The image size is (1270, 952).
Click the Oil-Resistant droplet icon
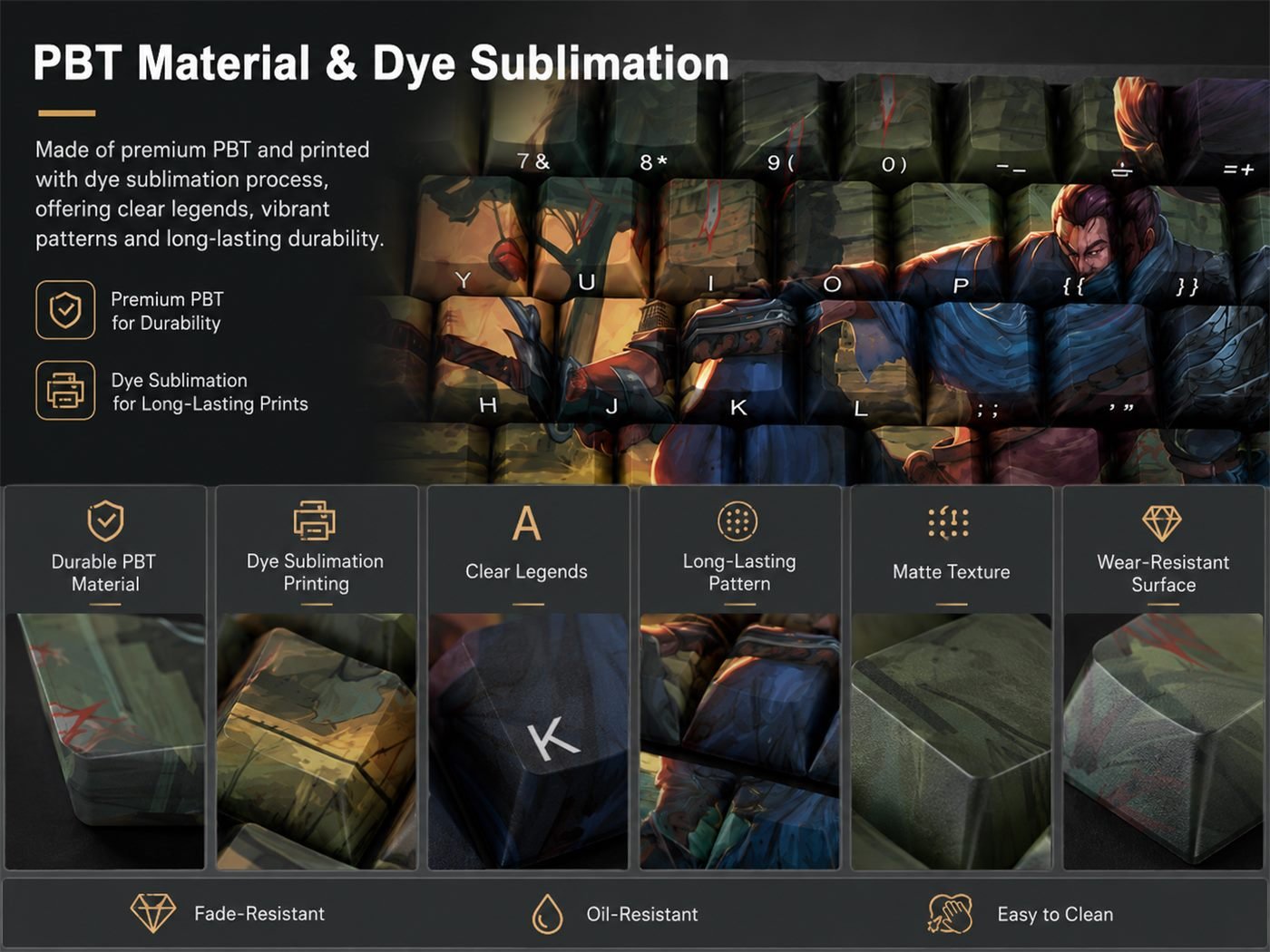tap(547, 914)
